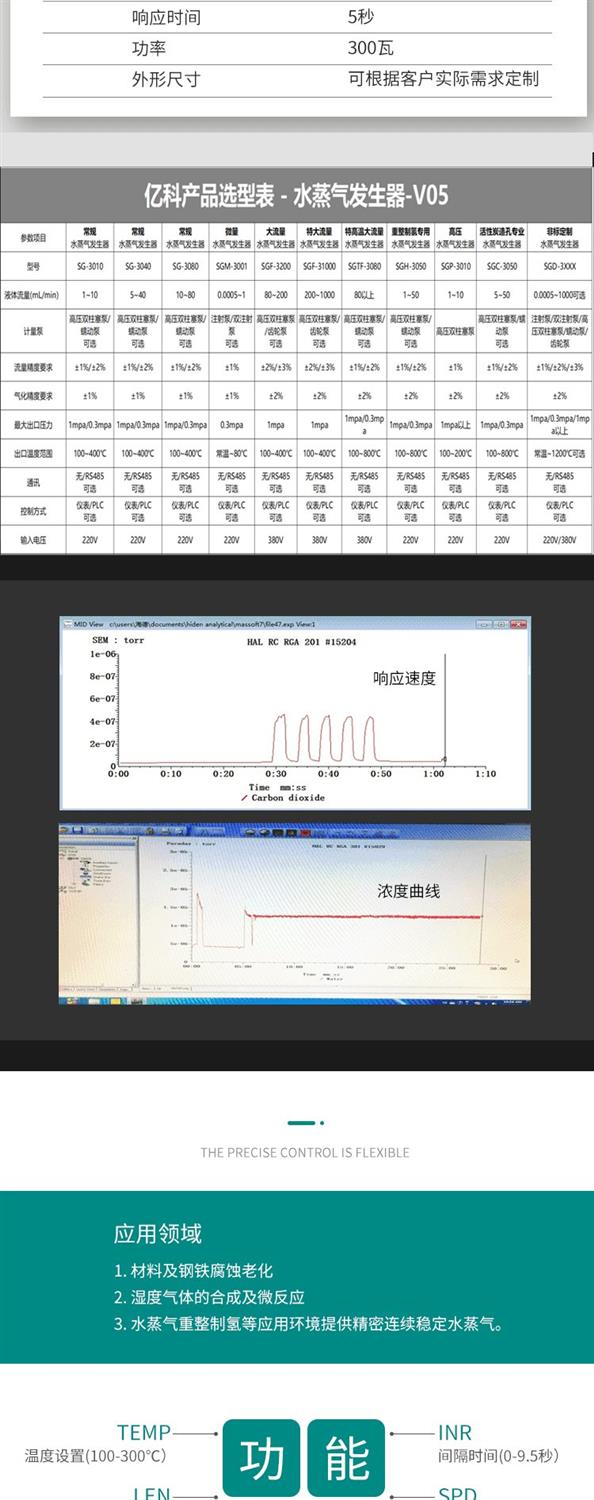Click the INR interval time label
Viewport: 594px width, 1500px height.
[x=455, y=1433]
